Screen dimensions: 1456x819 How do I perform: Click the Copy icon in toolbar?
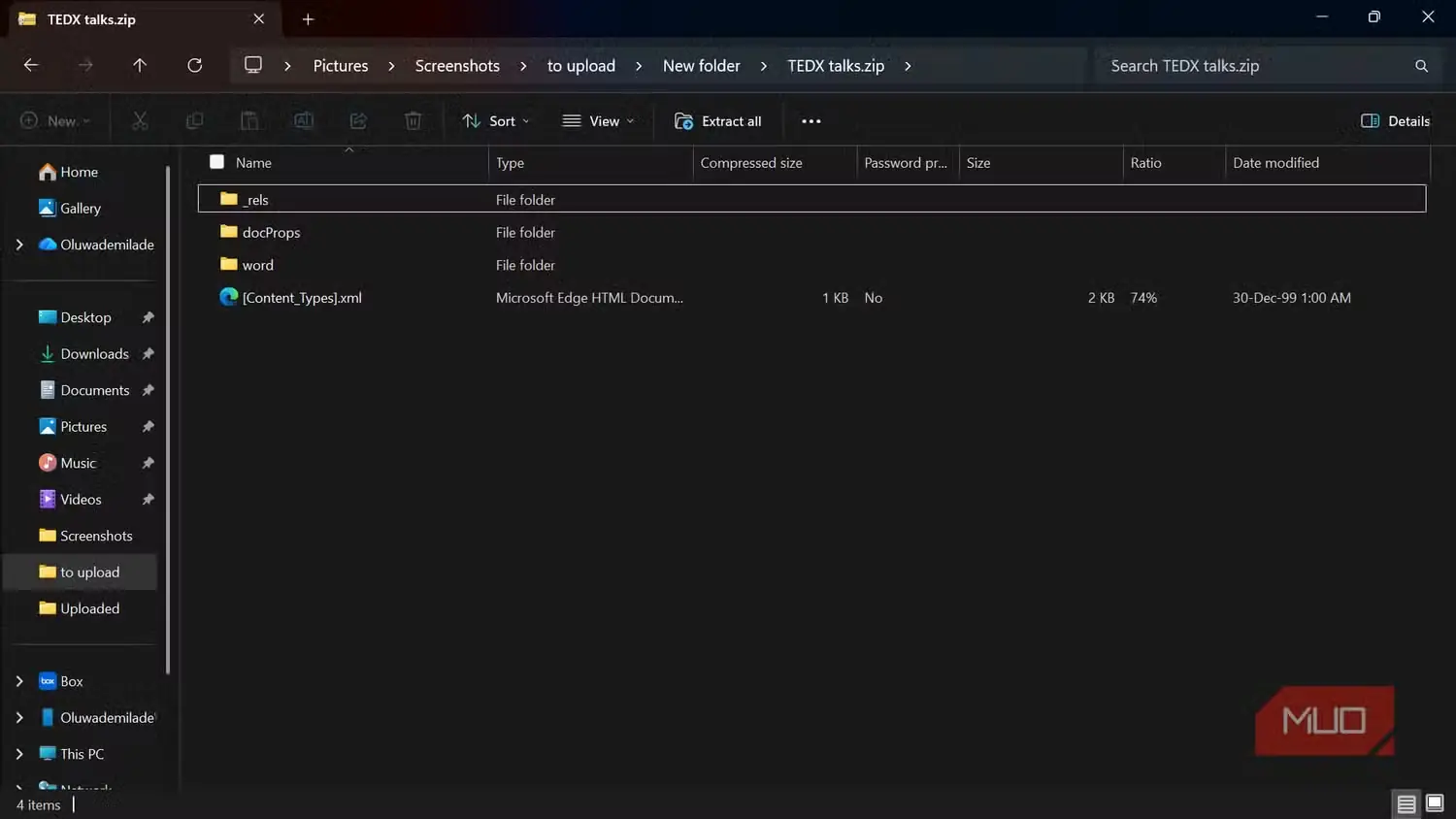click(194, 120)
